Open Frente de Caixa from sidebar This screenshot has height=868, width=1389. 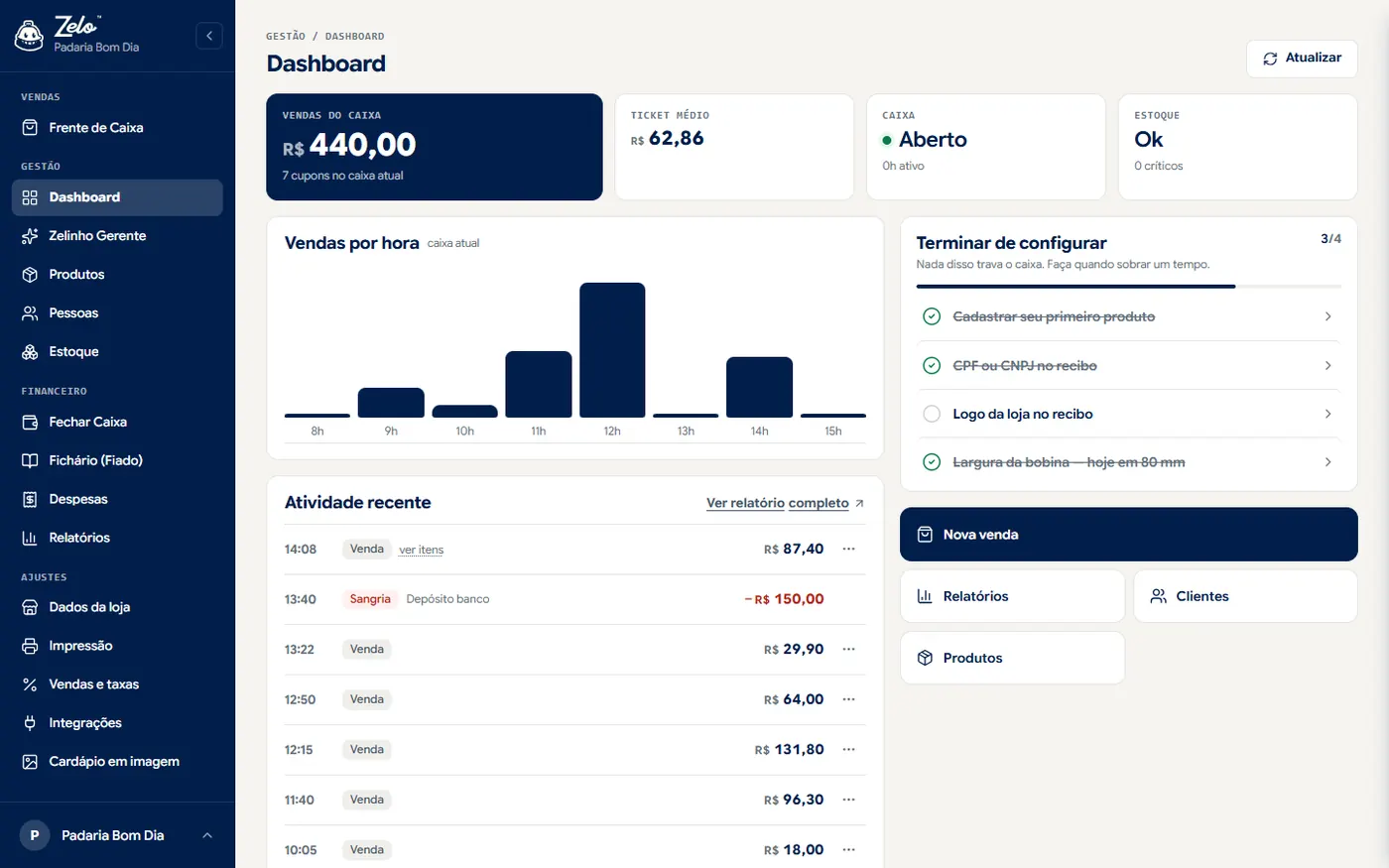[x=117, y=128]
